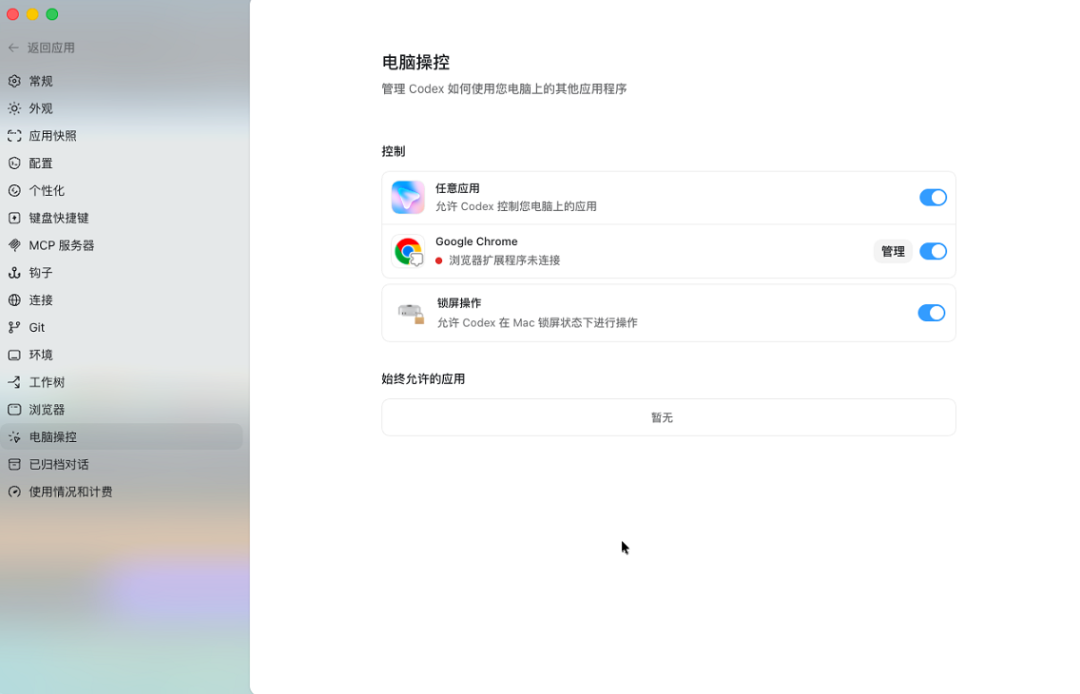Open the 常规 settings section
Image resolution: width=1080 pixels, height=694 pixels.
point(122,81)
